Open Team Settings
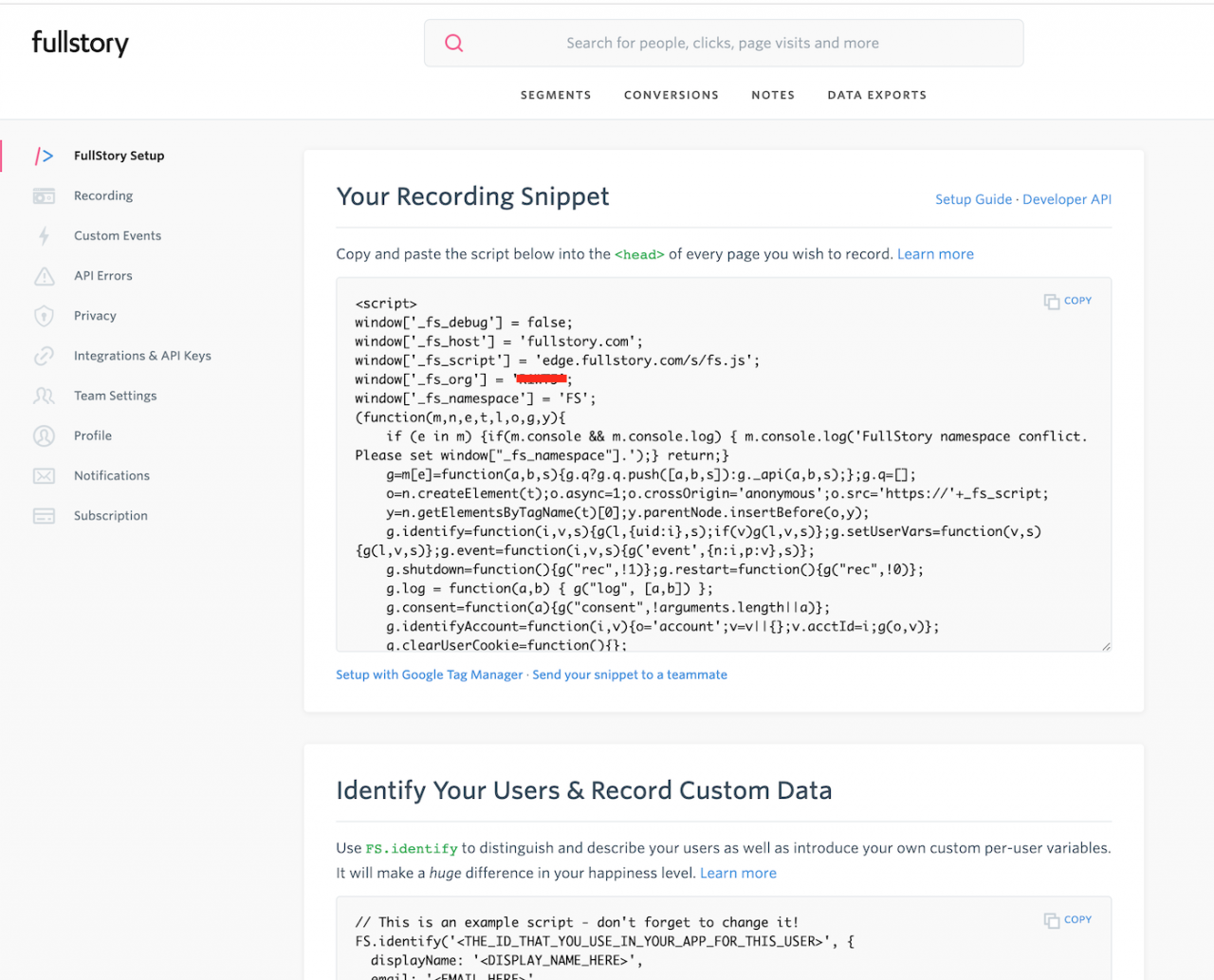The height and width of the screenshot is (980, 1214). 116,395
